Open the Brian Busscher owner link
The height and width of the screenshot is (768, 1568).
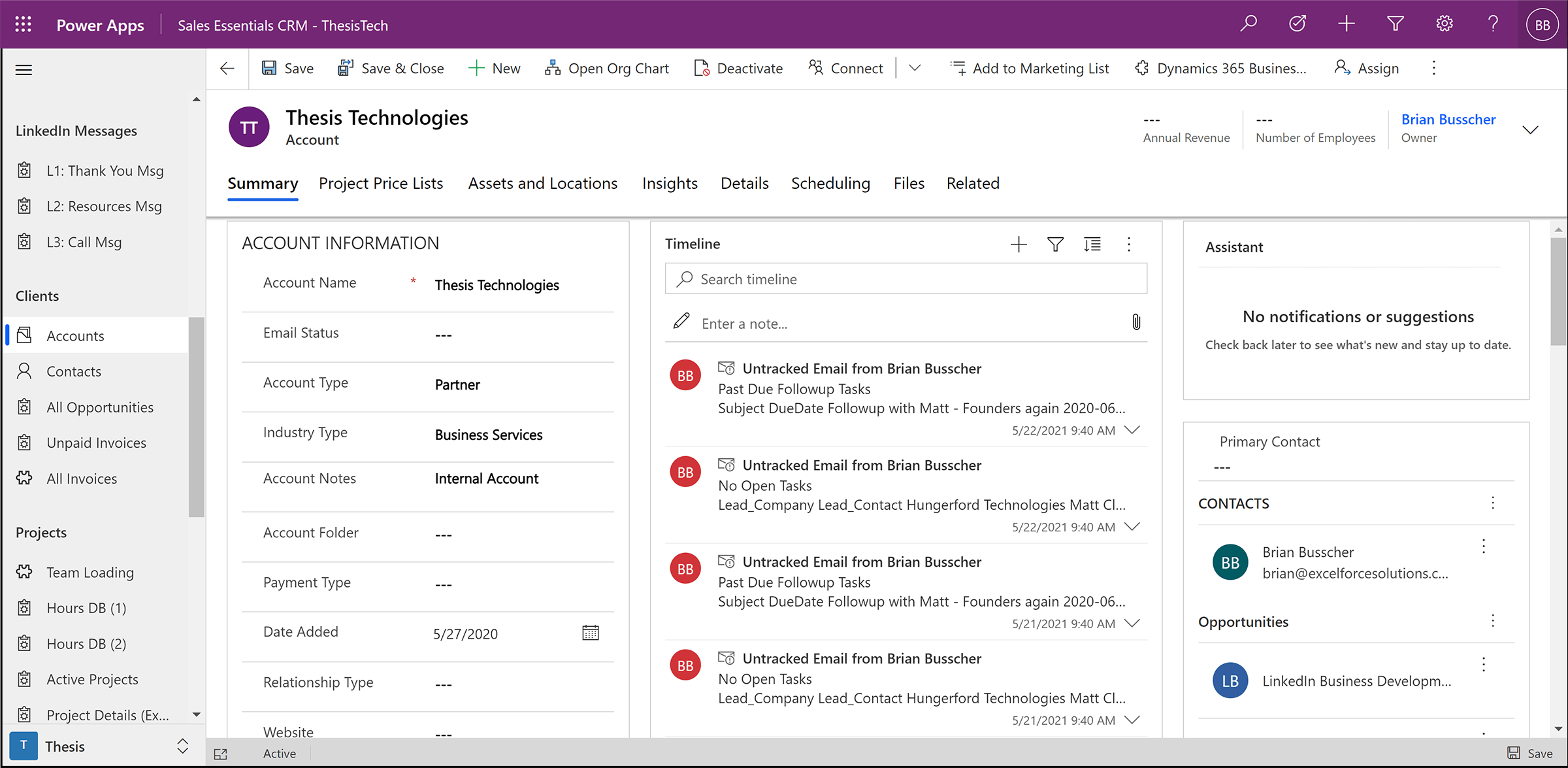tap(1448, 120)
